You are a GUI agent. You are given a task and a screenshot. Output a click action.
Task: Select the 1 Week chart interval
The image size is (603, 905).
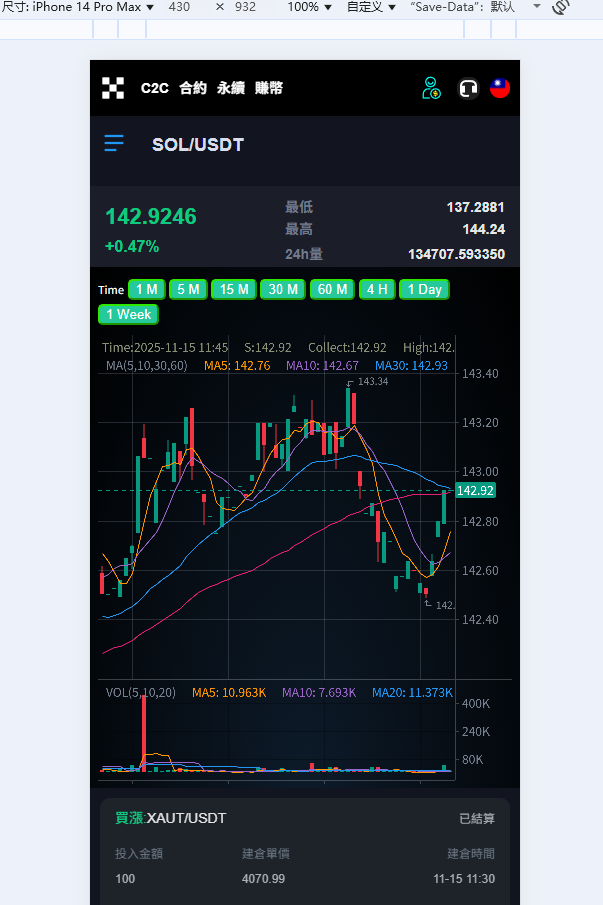[129, 314]
